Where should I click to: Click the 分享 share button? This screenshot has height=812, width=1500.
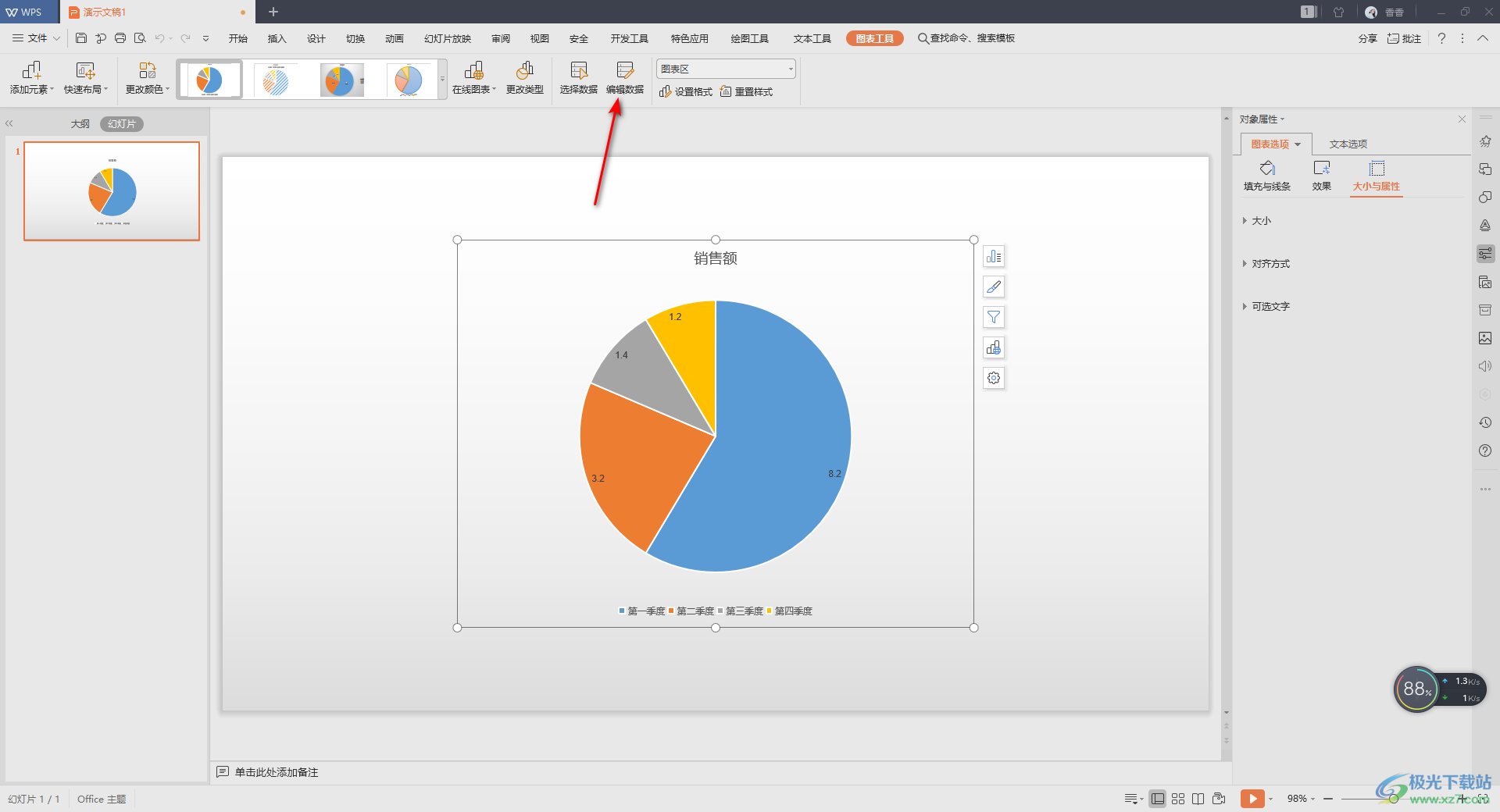[1367, 38]
